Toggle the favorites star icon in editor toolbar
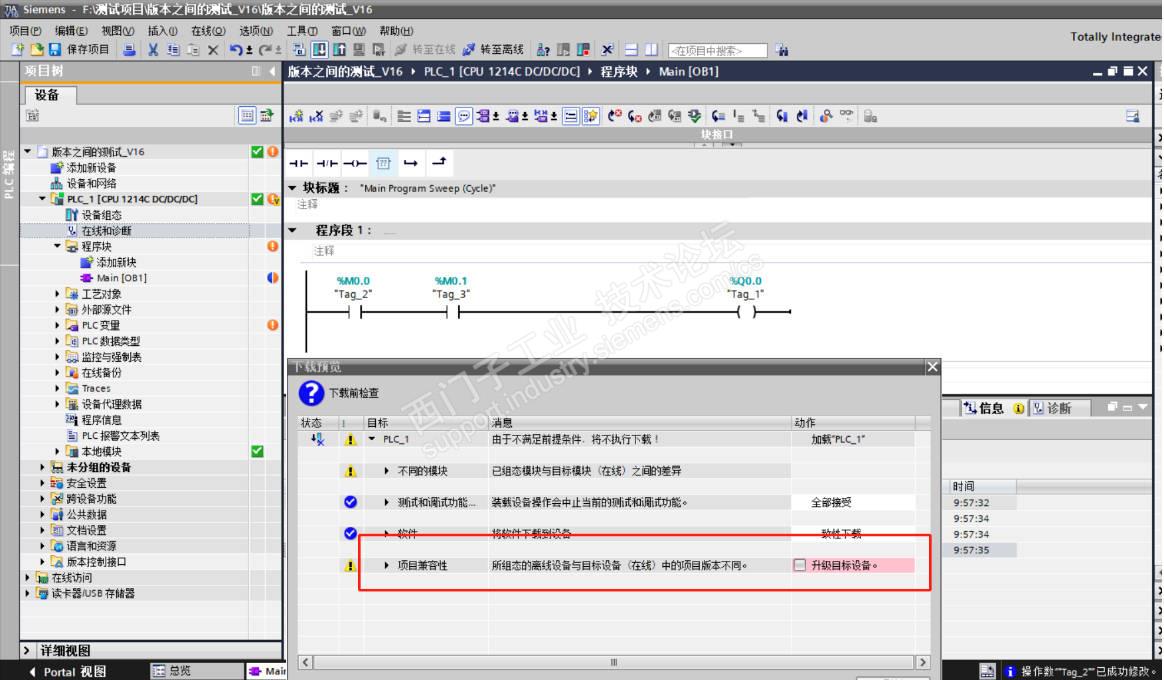The height and width of the screenshot is (680, 1164). point(591,116)
